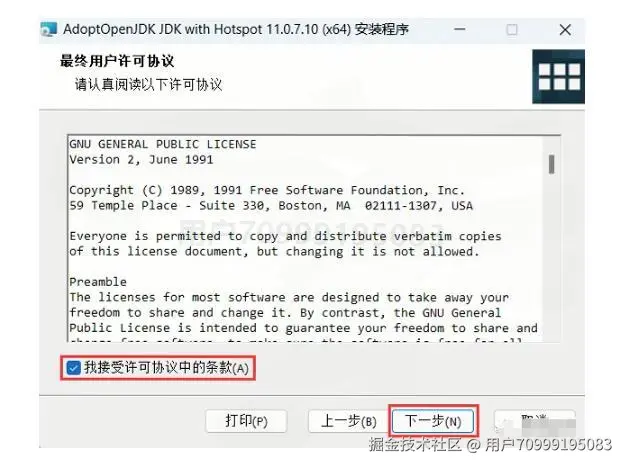Click the 打印(P) print button
The height and width of the screenshot is (466, 625).
click(x=246, y=421)
